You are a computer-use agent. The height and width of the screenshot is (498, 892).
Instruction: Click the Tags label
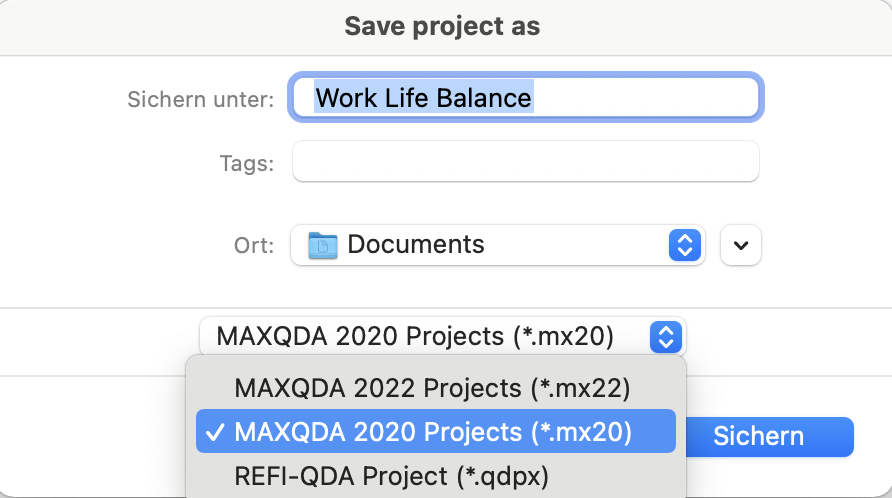(246, 163)
